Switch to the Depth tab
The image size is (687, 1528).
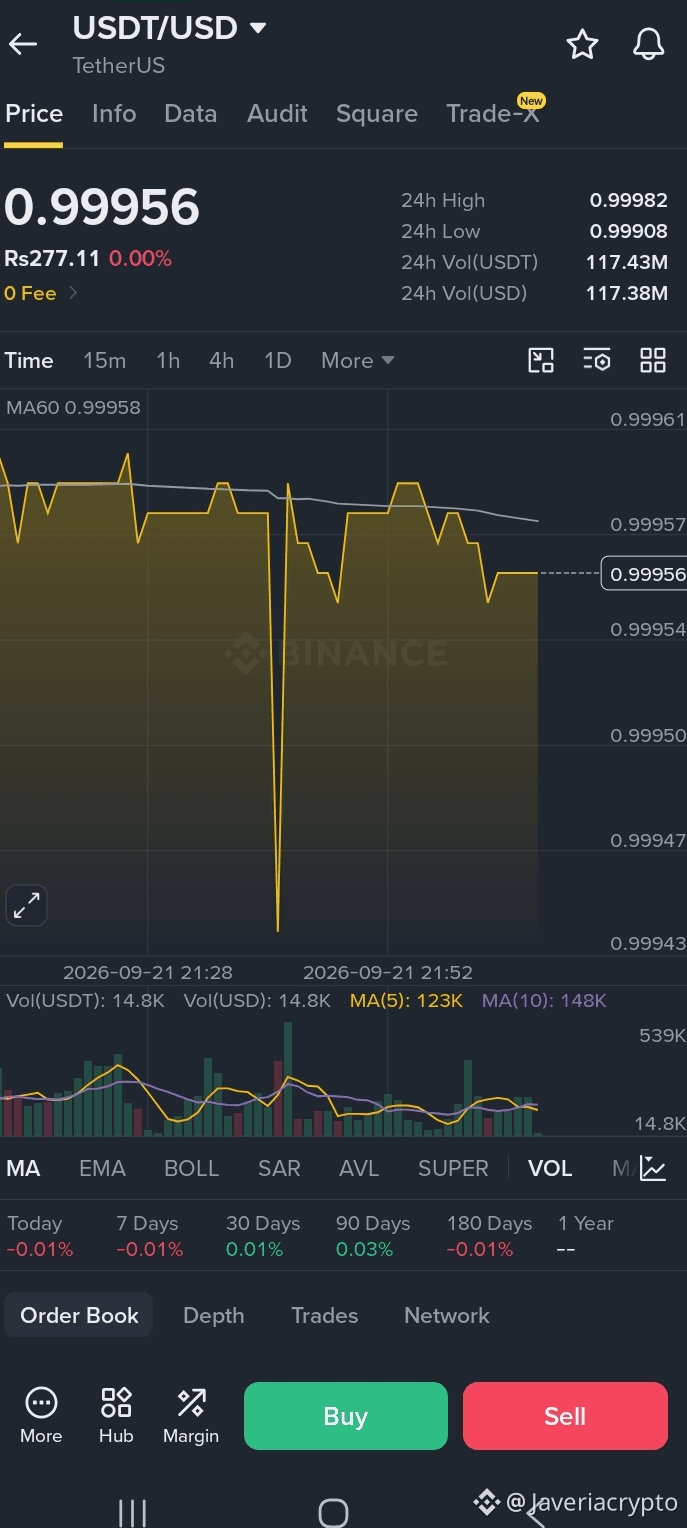click(x=213, y=1315)
